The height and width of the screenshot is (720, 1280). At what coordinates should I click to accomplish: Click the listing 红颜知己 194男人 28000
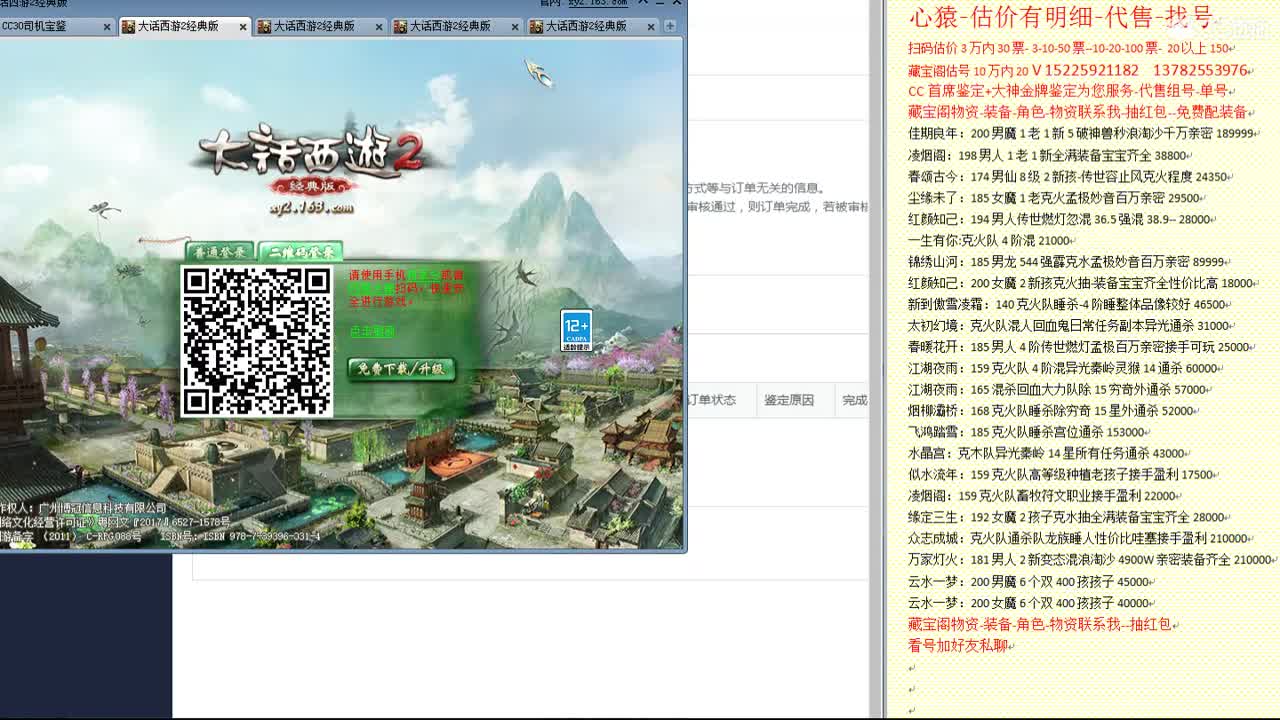1060,219
